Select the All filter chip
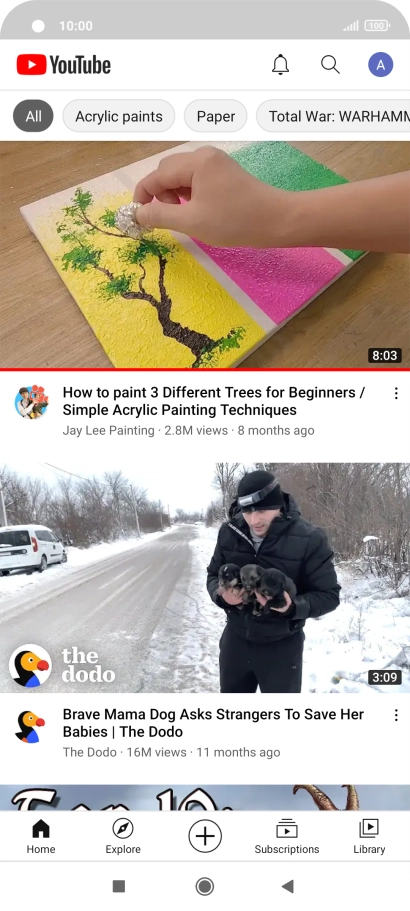Viewport: 410px width, 911px height. point(33,116)
